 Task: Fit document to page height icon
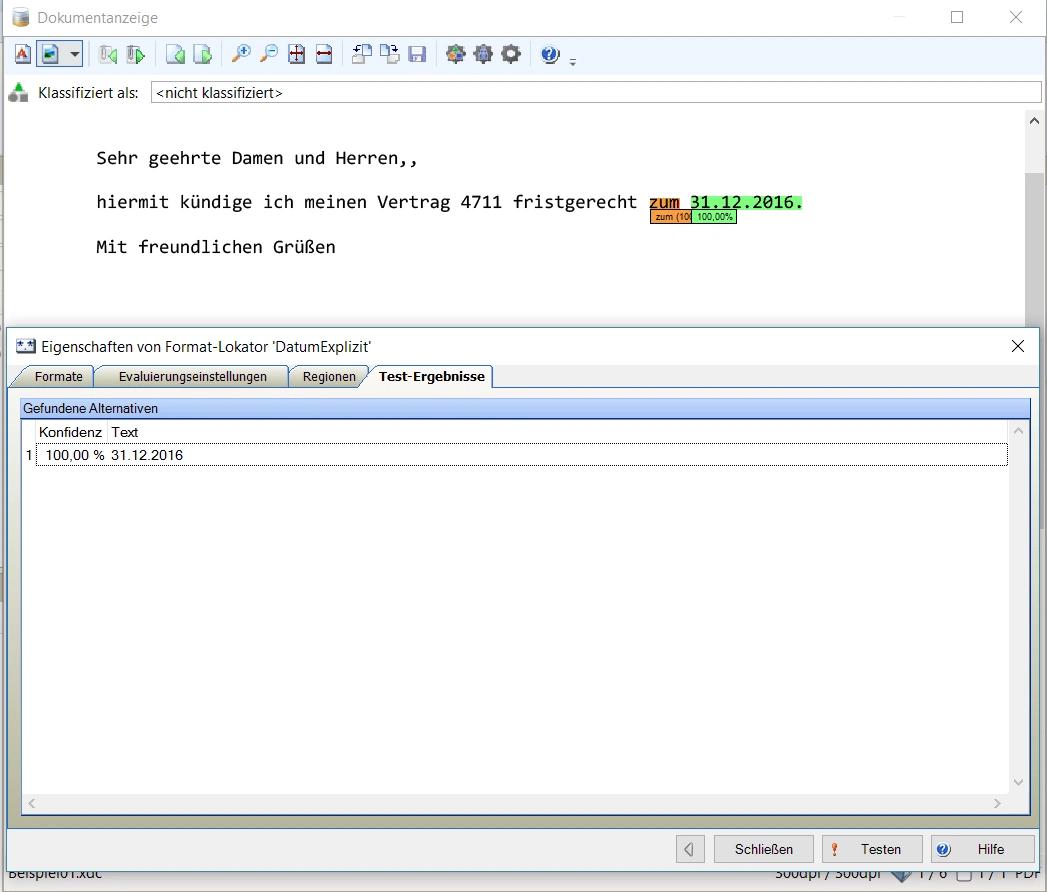(297, 54)
